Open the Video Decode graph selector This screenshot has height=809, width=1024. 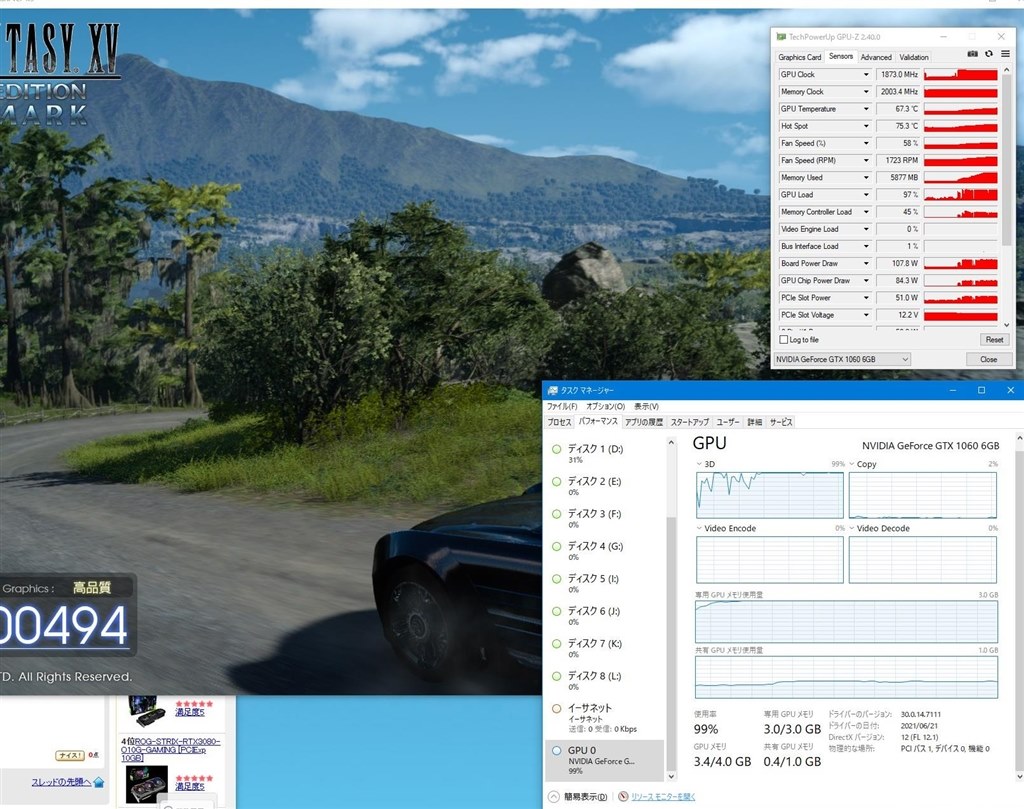852,528
